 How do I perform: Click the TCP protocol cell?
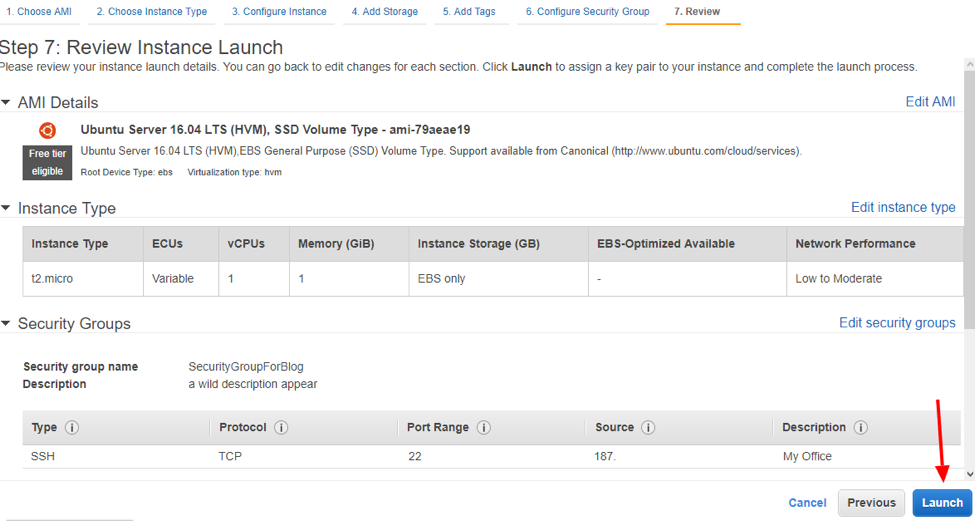(x=230, y=457)
